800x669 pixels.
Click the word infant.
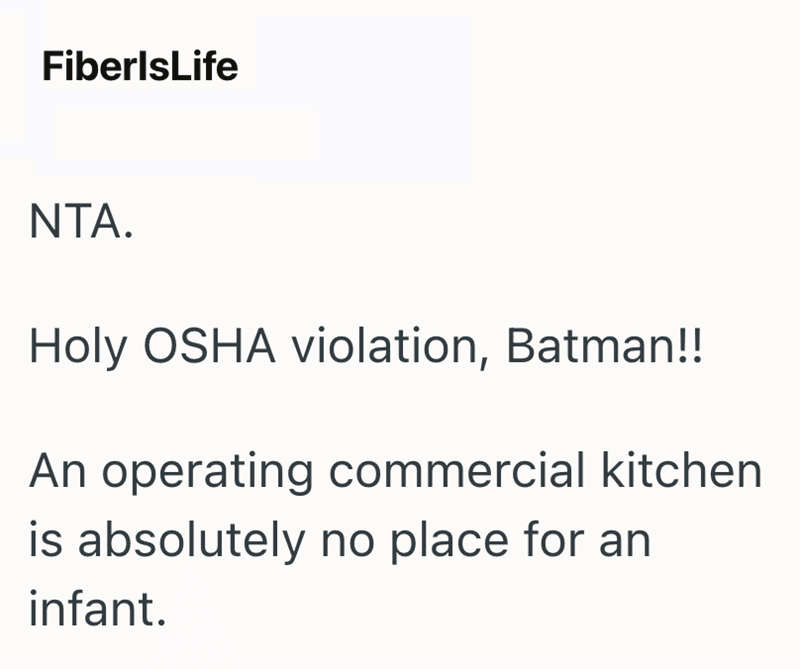tap(97, 607)
